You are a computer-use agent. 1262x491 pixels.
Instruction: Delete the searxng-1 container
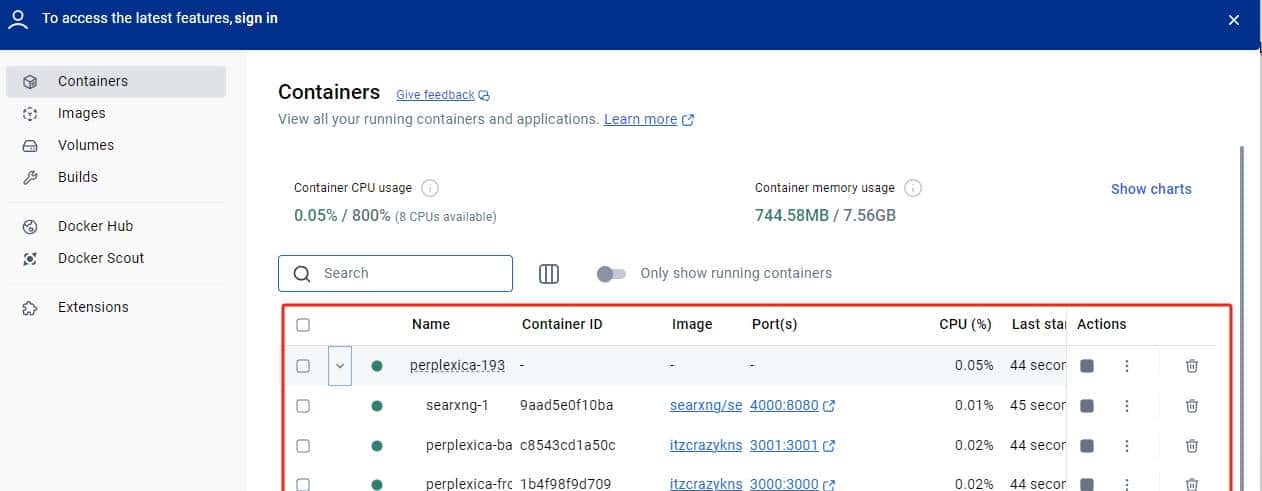[x=1192, y=406]
